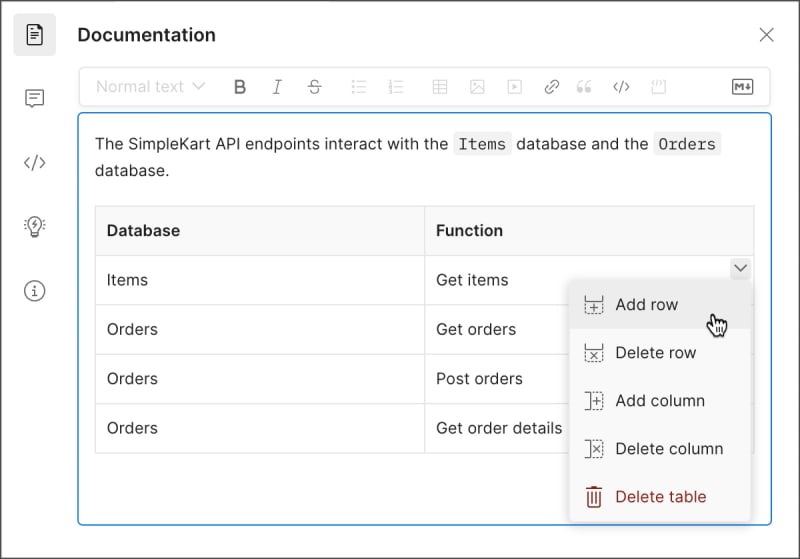Close the Documentation panel
Image resolution: width=800 pixels, height=559 pixels.
point(767,35)
